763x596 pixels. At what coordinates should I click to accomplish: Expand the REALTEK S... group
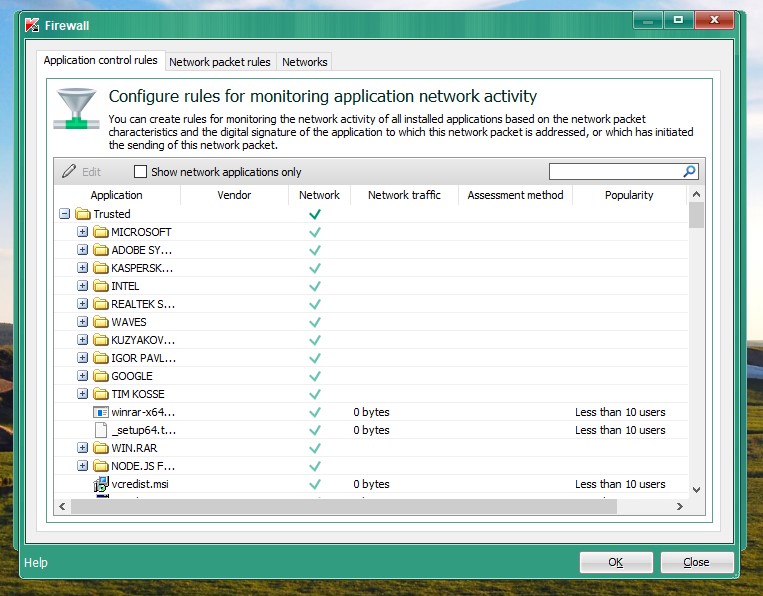[82, 304]
